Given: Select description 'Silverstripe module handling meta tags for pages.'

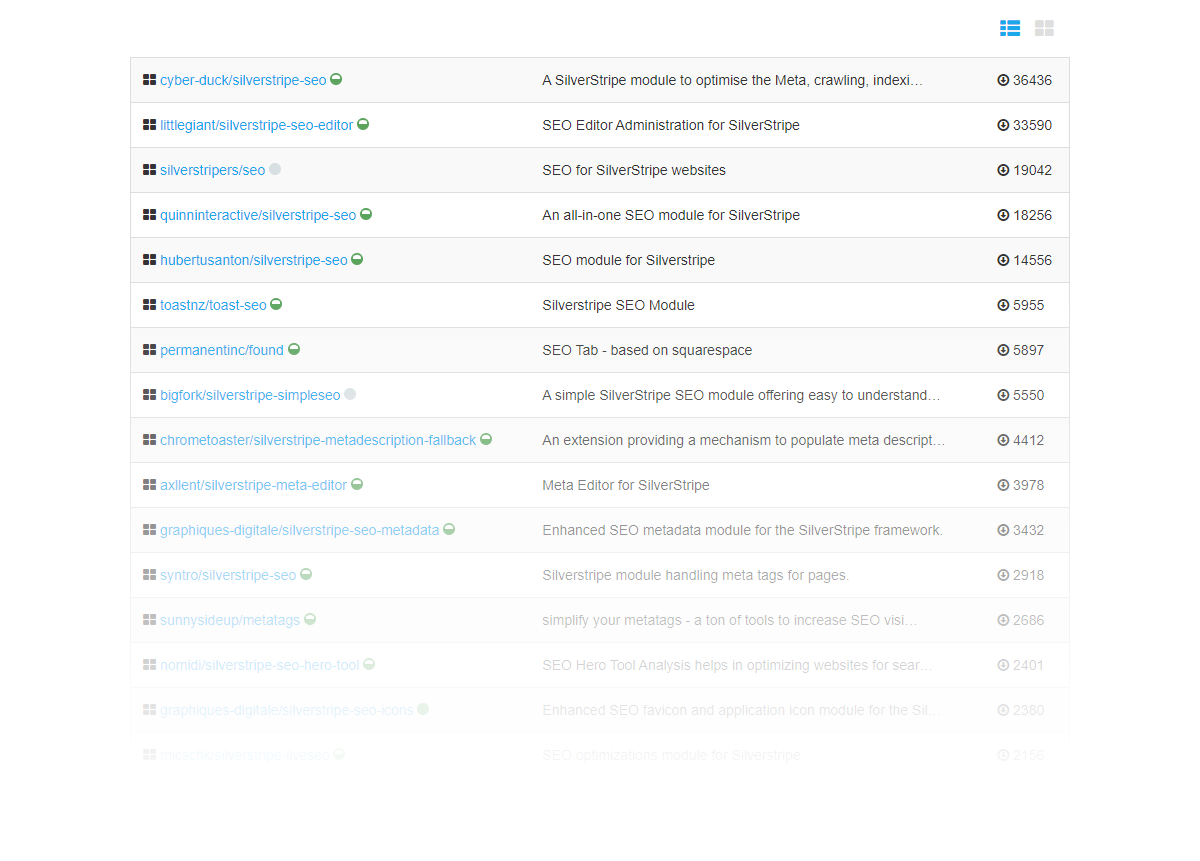Looking at the screenshot, I should click(x=695, y=575).
